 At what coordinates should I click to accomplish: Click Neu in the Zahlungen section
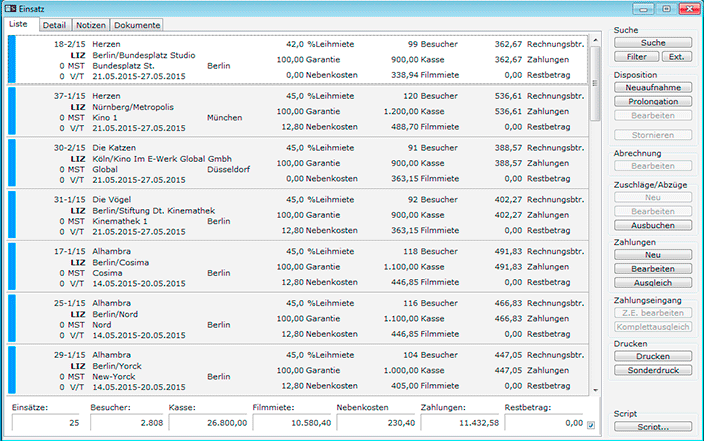(653, 255)
